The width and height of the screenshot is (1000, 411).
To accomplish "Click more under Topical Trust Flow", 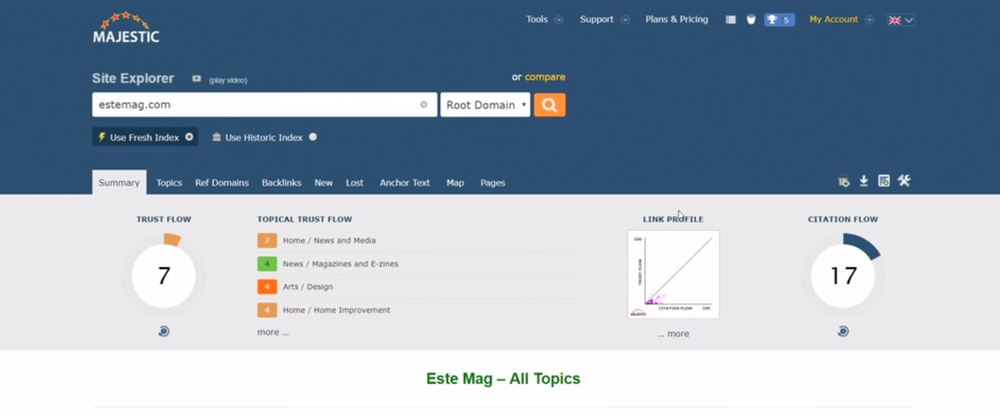I will (x=273, y=333).
